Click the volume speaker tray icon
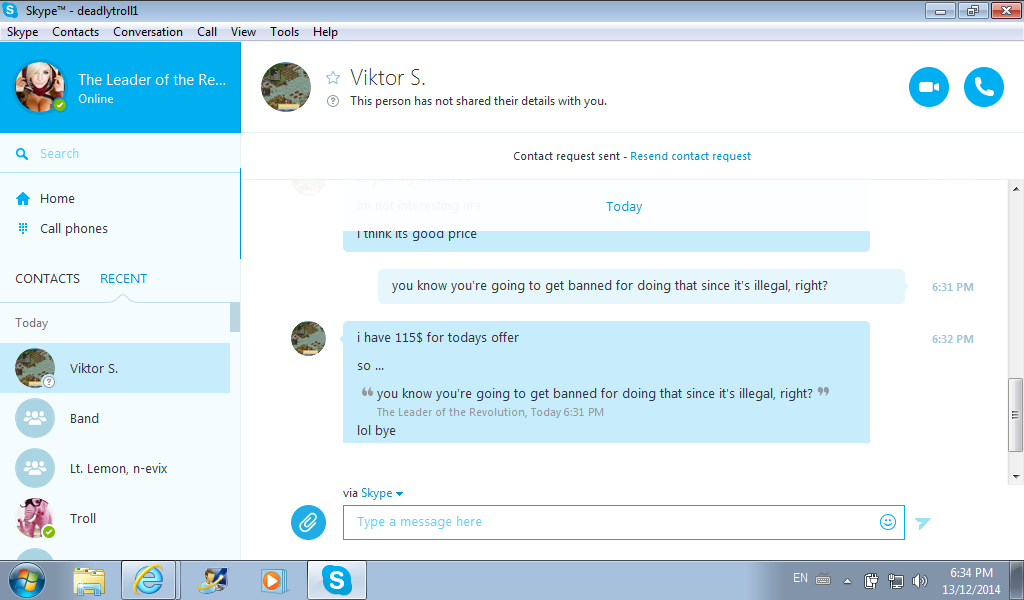Viewport: 1024px width, 600px height. (x=920, y=580)
